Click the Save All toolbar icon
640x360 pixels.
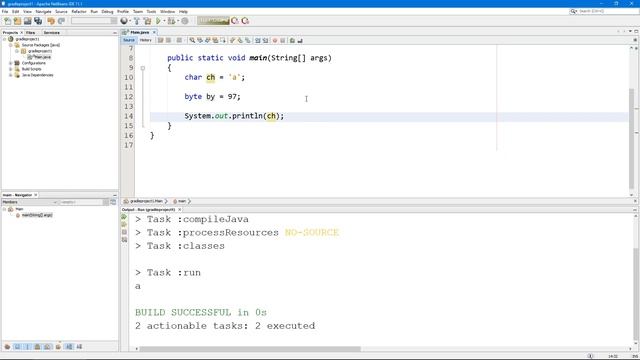[x=38, y=21]
